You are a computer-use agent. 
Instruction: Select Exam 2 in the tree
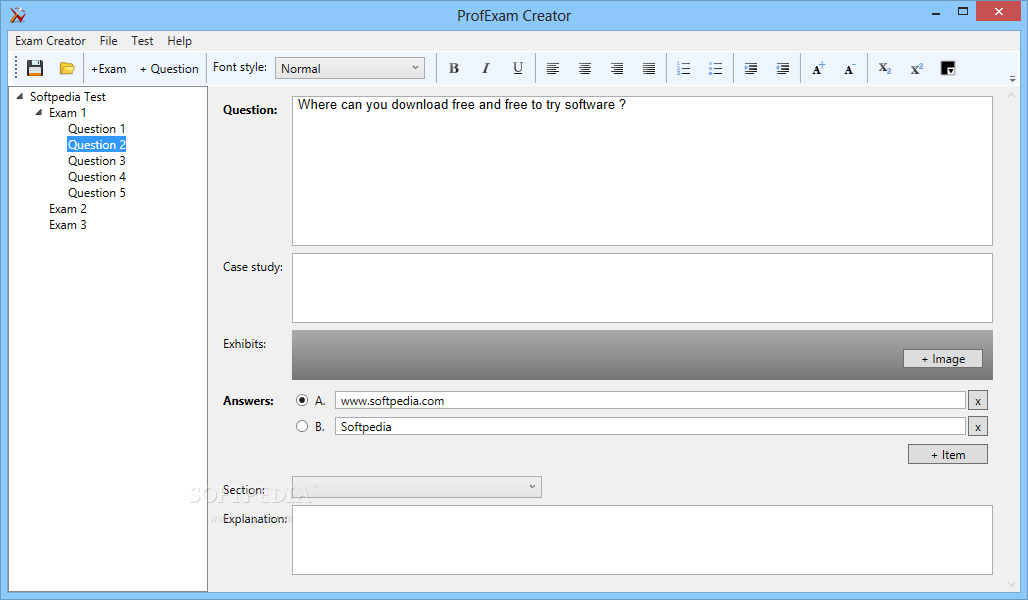(x=68, y=209)
